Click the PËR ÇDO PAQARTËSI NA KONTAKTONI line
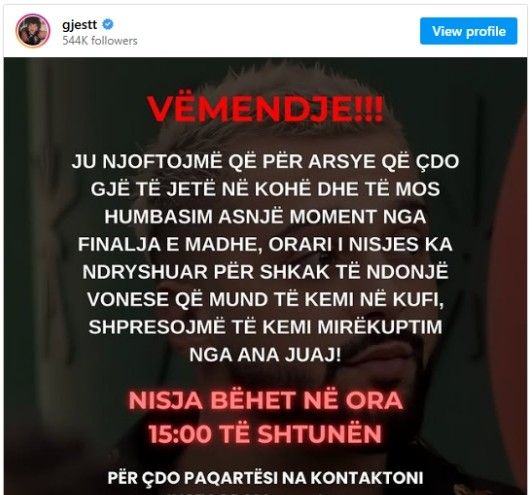The height and width of the screenshot is (495, 532). click(x=266, y=478)
